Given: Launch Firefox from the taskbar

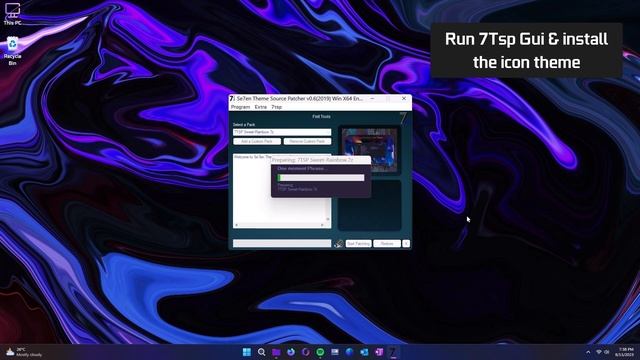Looking at the screenshot, I should point(291,352).
